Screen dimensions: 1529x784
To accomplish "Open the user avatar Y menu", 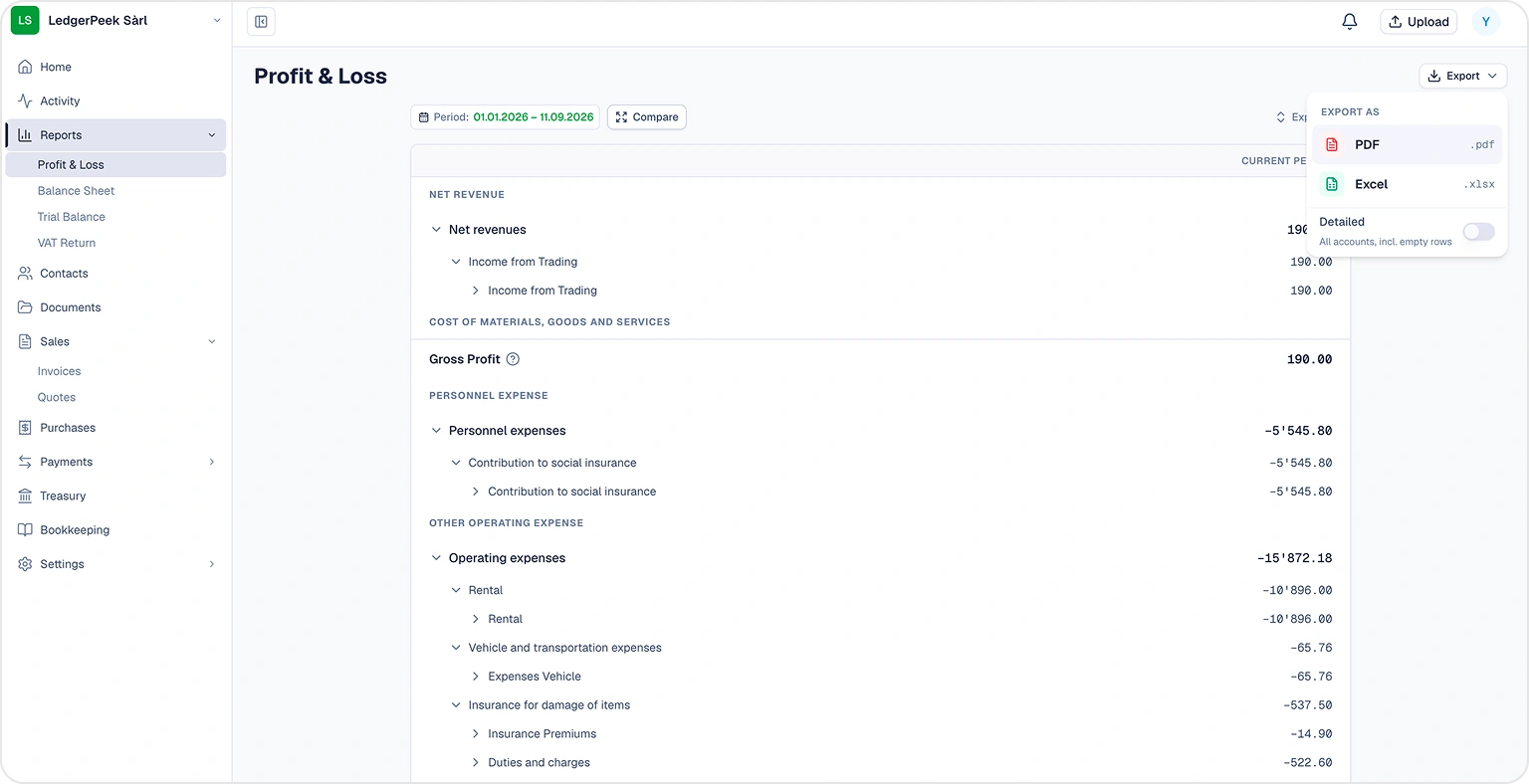I will 1485,22.
